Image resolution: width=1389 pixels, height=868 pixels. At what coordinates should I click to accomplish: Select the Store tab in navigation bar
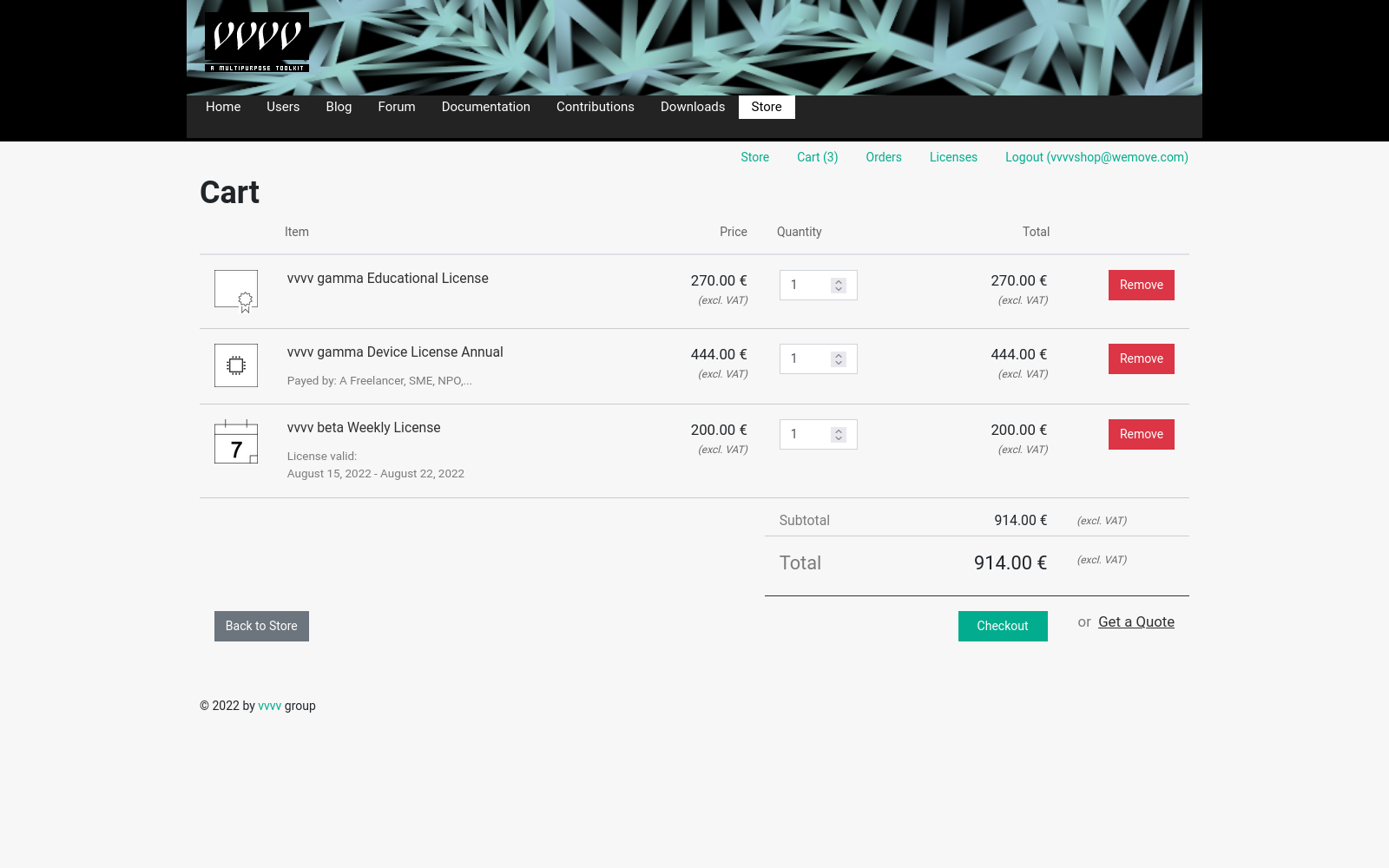pyautogui.click(x=766, y=107)
